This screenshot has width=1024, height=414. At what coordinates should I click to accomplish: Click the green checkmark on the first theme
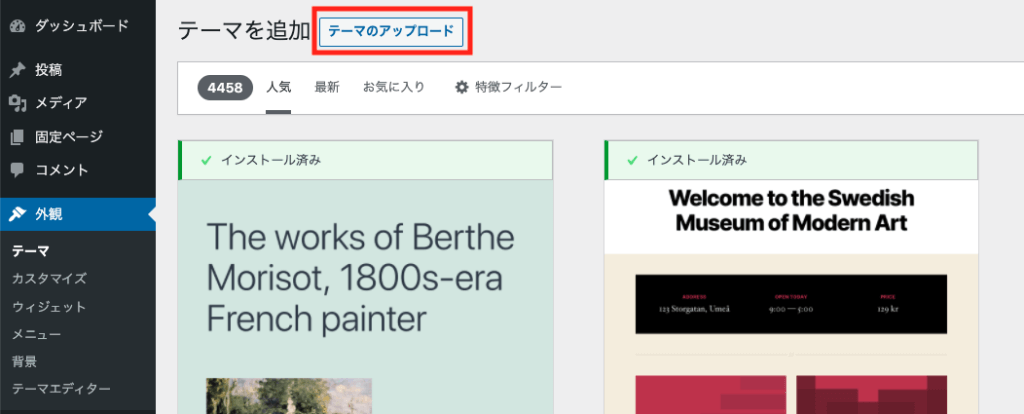[206, 160]
